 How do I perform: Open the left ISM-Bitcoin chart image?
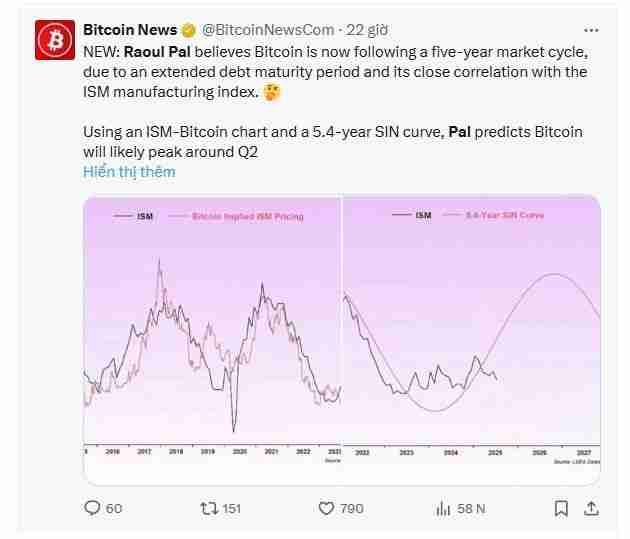tap(212, 330)
